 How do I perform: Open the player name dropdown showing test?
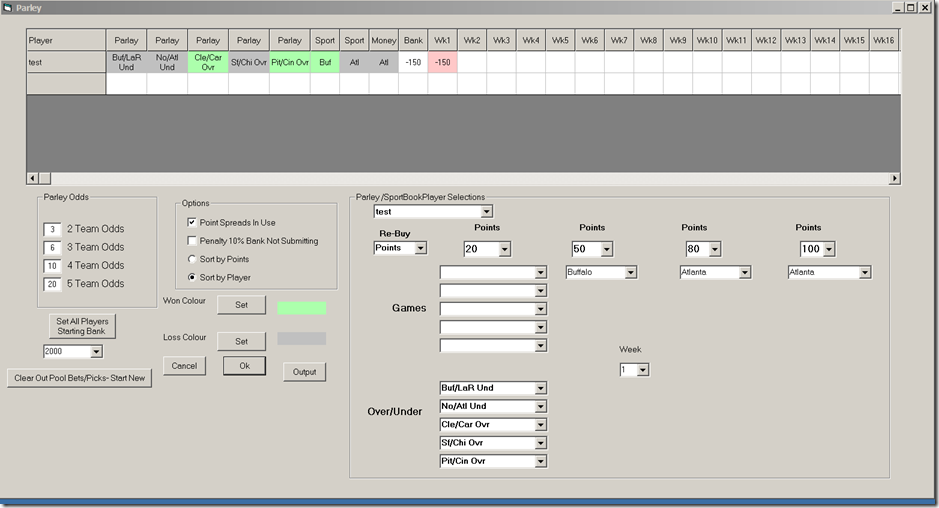(486, 211)
